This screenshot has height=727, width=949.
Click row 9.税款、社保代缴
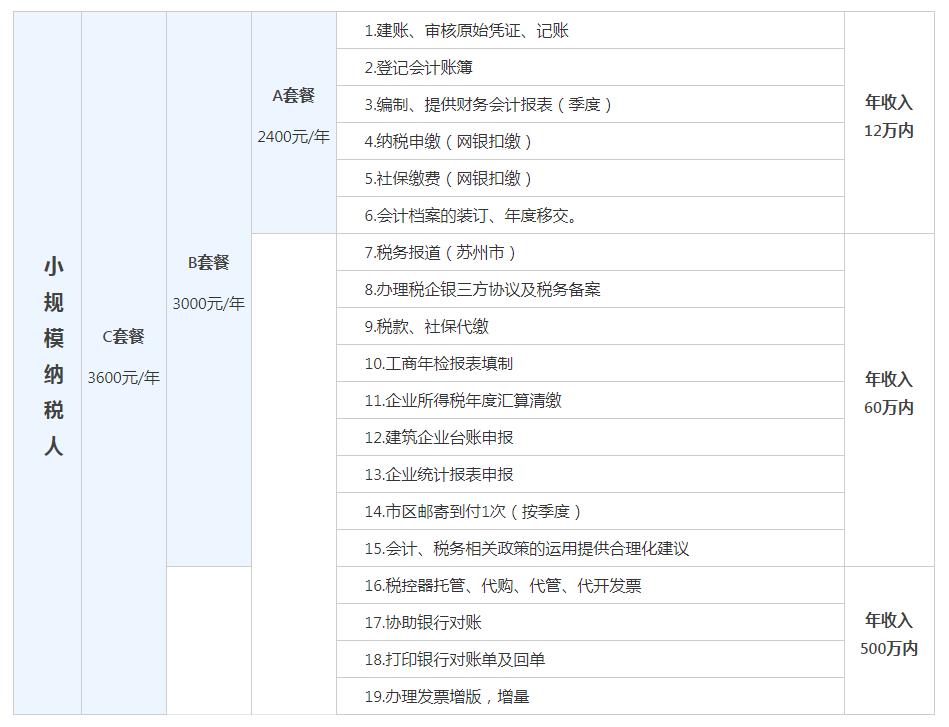pos(590,326)
